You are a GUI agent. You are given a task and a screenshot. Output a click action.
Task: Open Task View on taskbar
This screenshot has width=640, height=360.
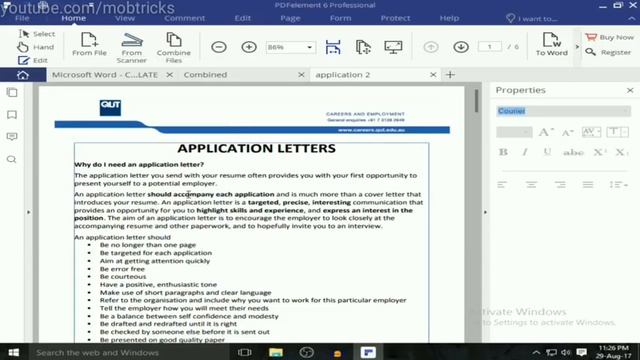point(244,352)
